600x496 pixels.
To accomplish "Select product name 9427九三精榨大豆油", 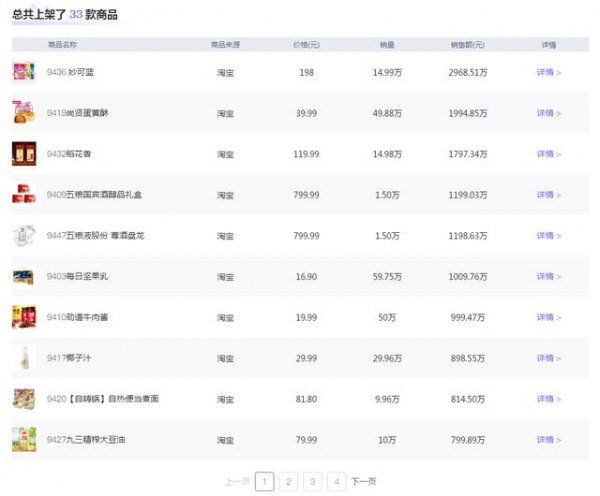I will click(x=86, y=440).
